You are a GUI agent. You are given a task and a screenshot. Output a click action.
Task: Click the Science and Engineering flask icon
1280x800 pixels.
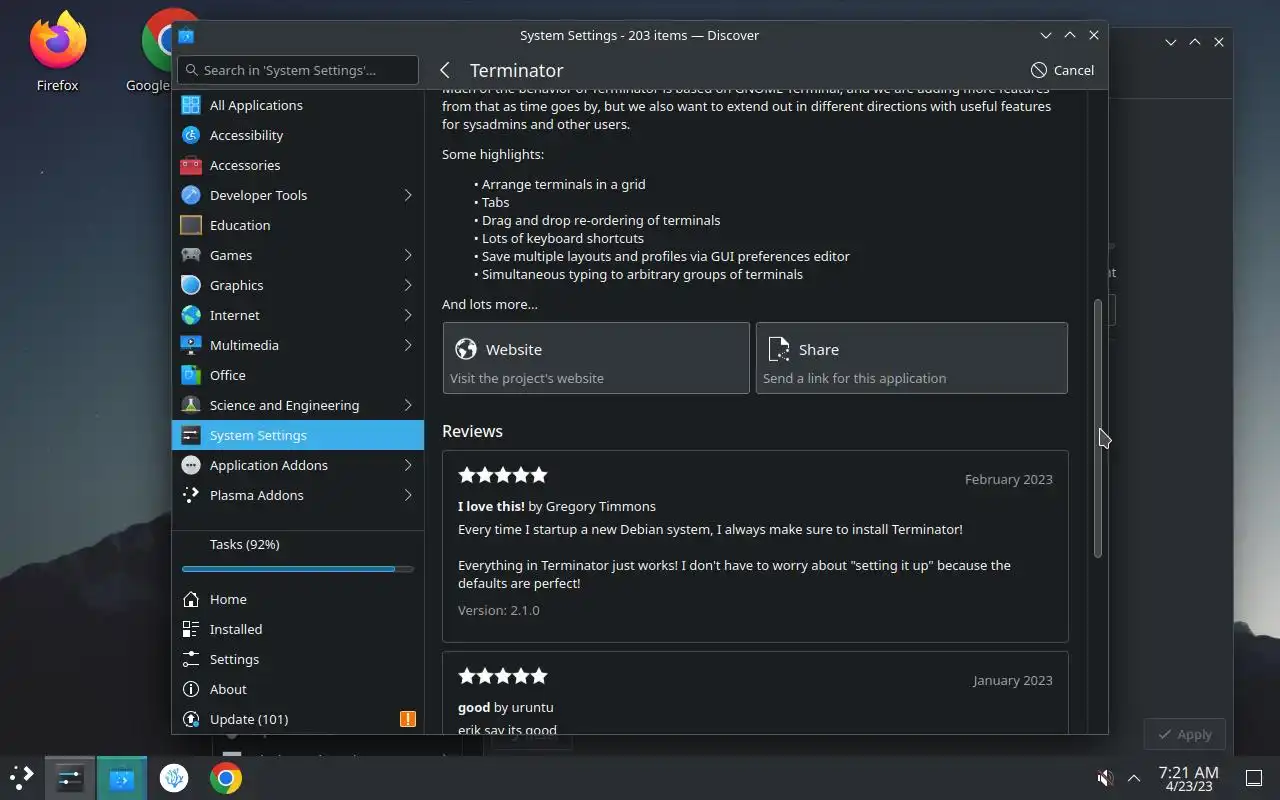191,405
